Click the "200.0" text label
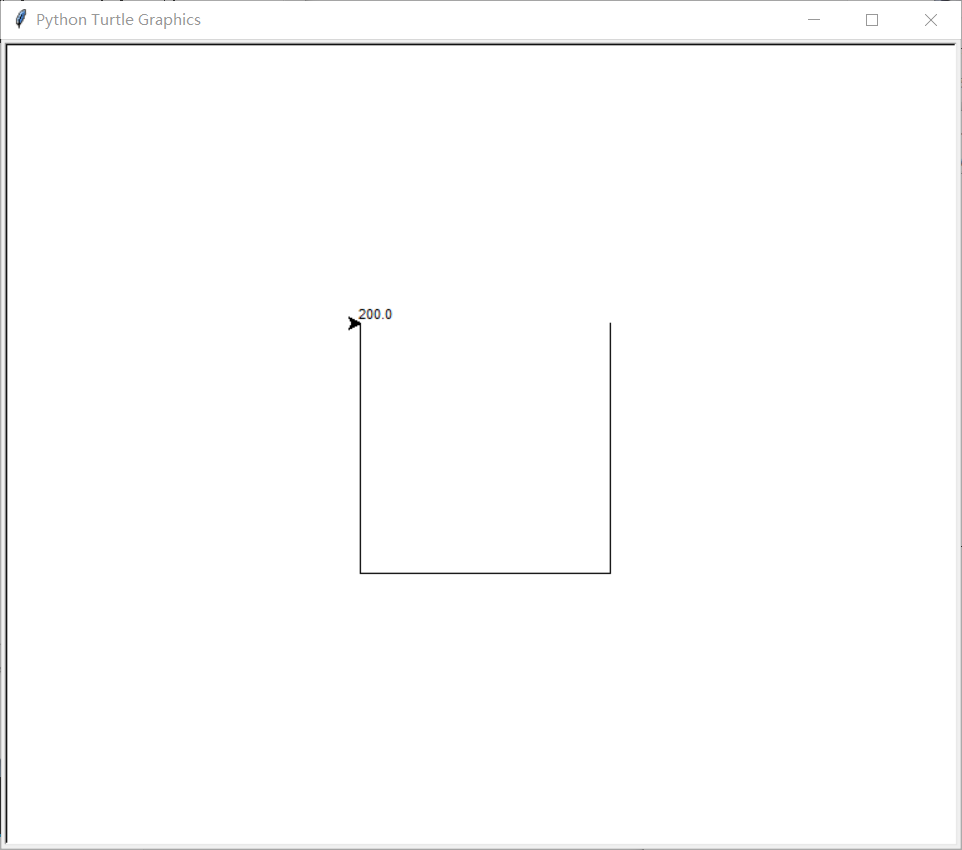Viewport: 962px width, 850px height. pyautogui.click(x=375, y=314)
